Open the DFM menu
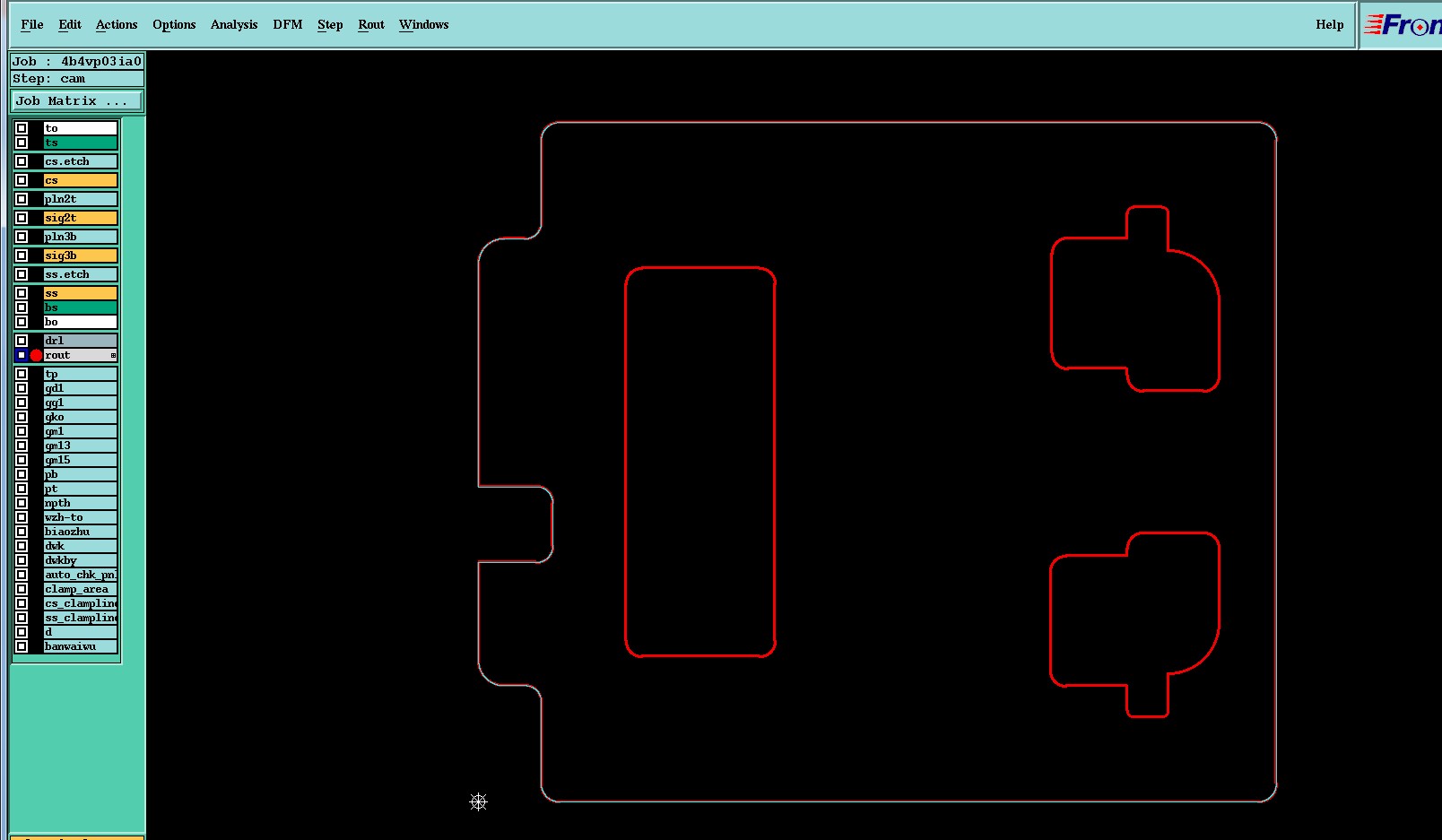The height and width of the screenshot is (840, 1442). coord(288,25)
